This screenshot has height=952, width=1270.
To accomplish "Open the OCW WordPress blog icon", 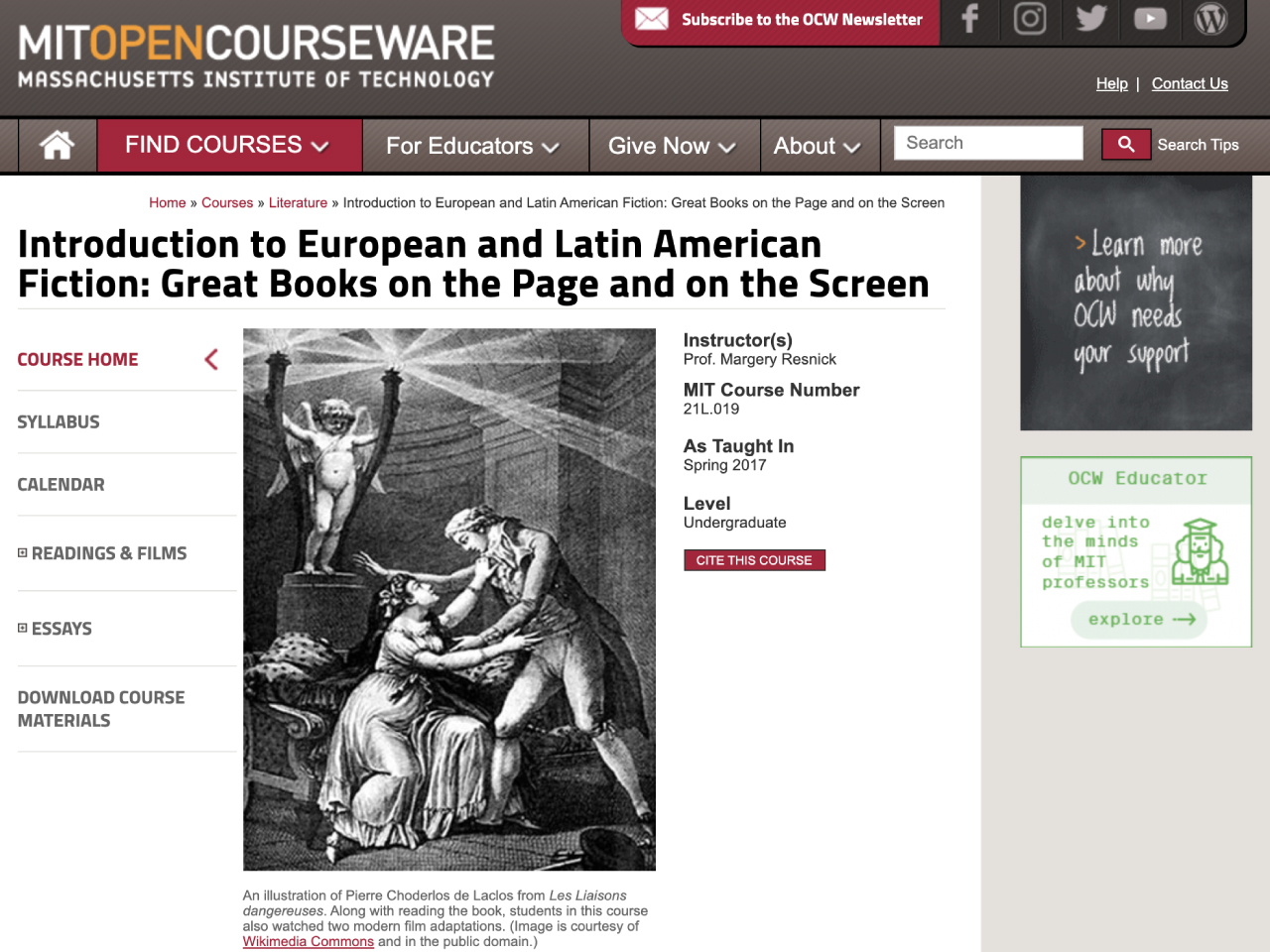I will click(x=1210, y=19).
